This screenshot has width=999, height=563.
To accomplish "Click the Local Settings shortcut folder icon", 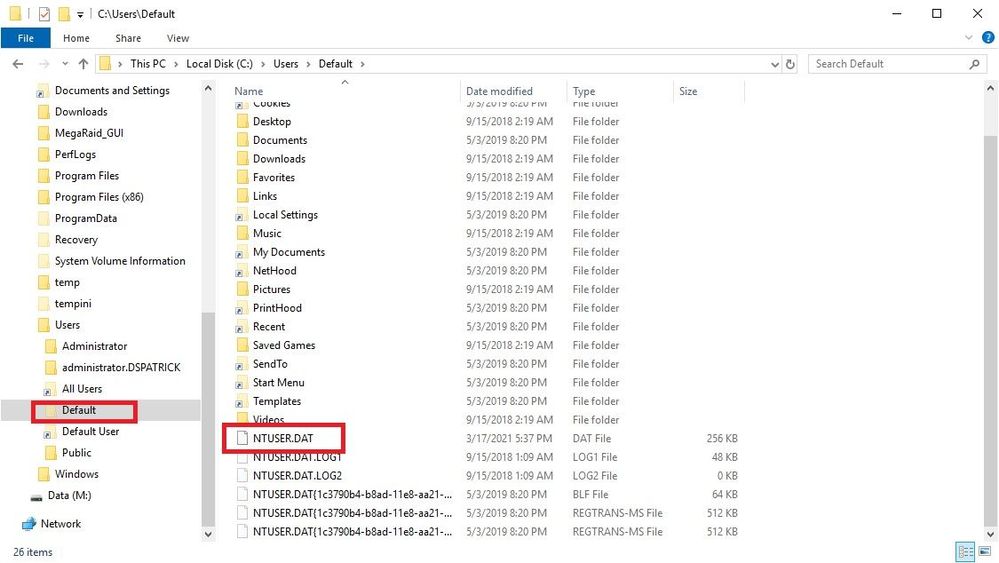I will (x=241, y=215).
